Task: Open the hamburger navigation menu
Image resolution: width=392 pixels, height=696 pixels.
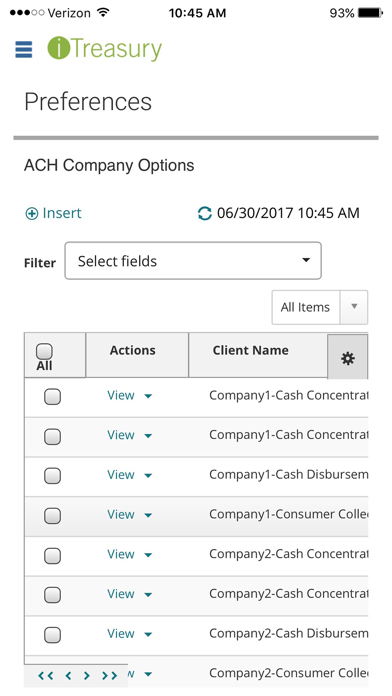Action: [x=24, y=49]
